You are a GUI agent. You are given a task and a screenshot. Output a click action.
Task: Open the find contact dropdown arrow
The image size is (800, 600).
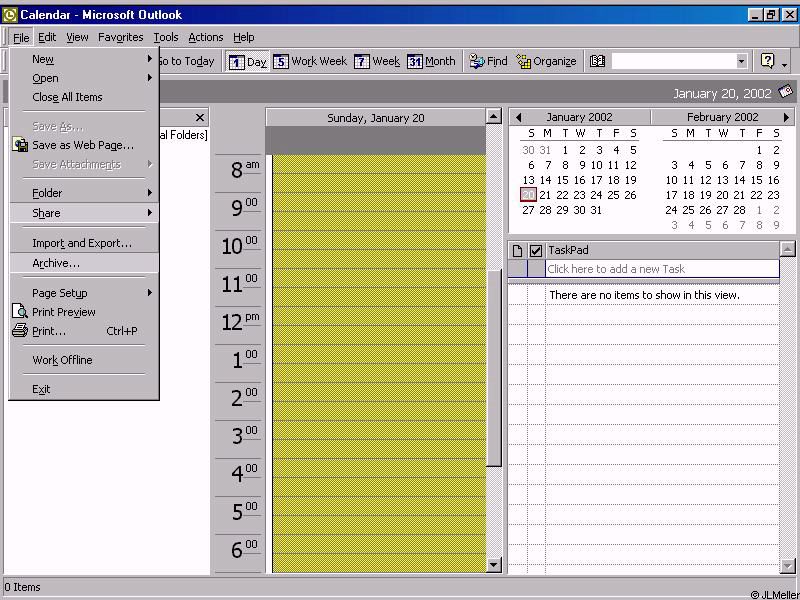click(741, 61)
